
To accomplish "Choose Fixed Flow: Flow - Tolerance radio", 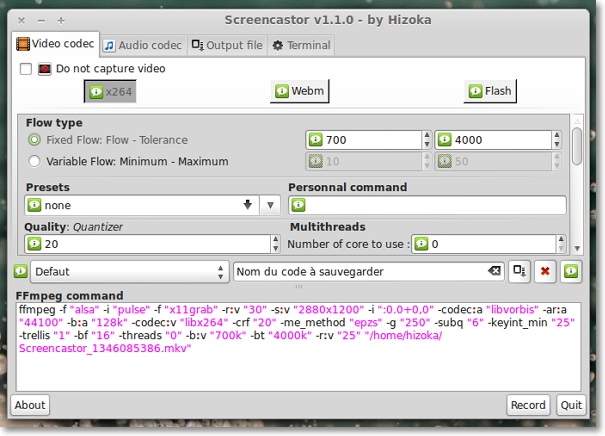I will point(34,140).
